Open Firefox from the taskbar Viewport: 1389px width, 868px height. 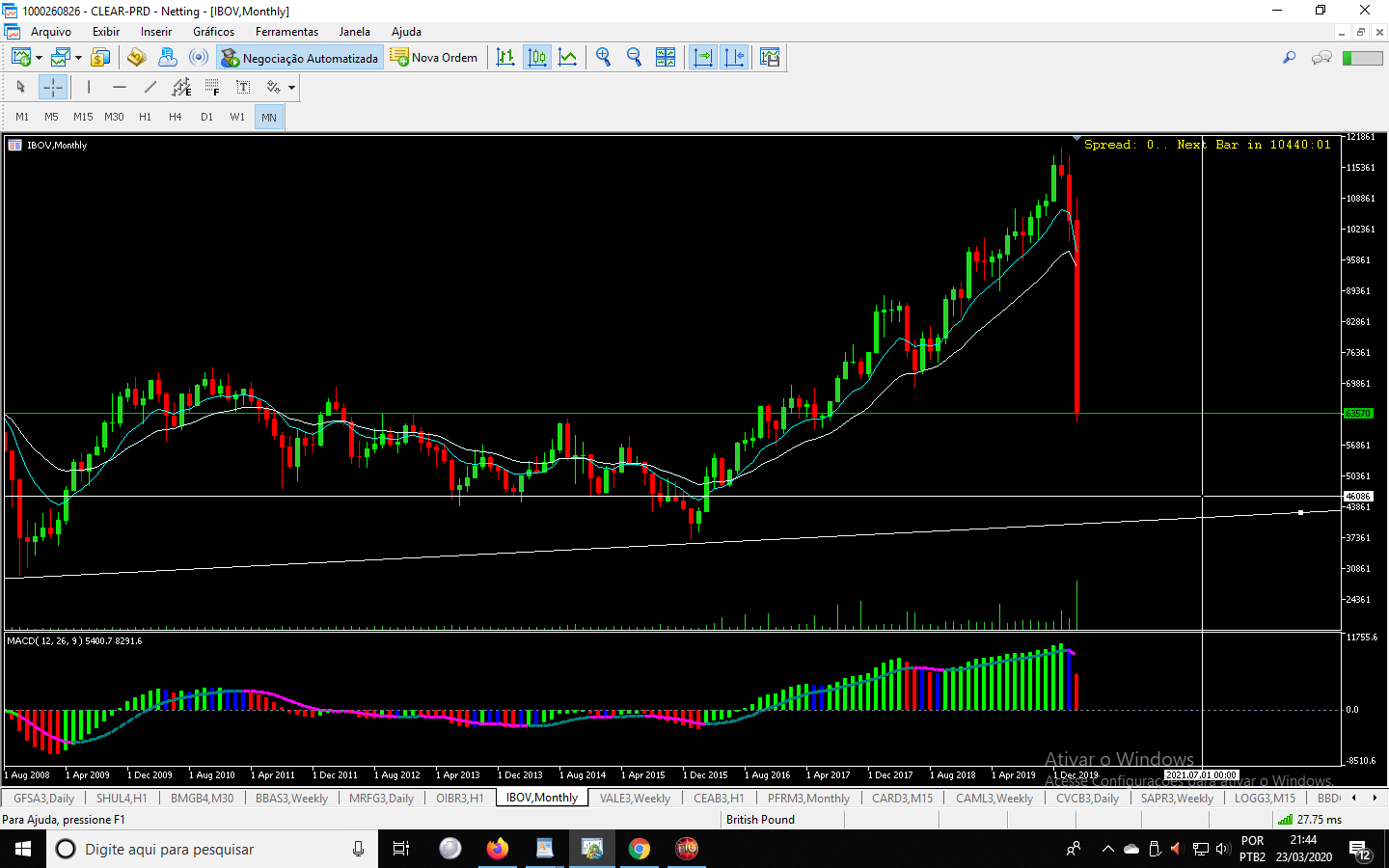(x=498, y=849)
